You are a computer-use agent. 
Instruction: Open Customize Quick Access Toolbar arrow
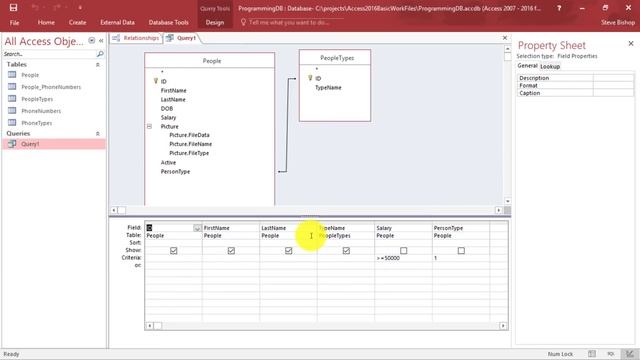[x=80, y=8]
